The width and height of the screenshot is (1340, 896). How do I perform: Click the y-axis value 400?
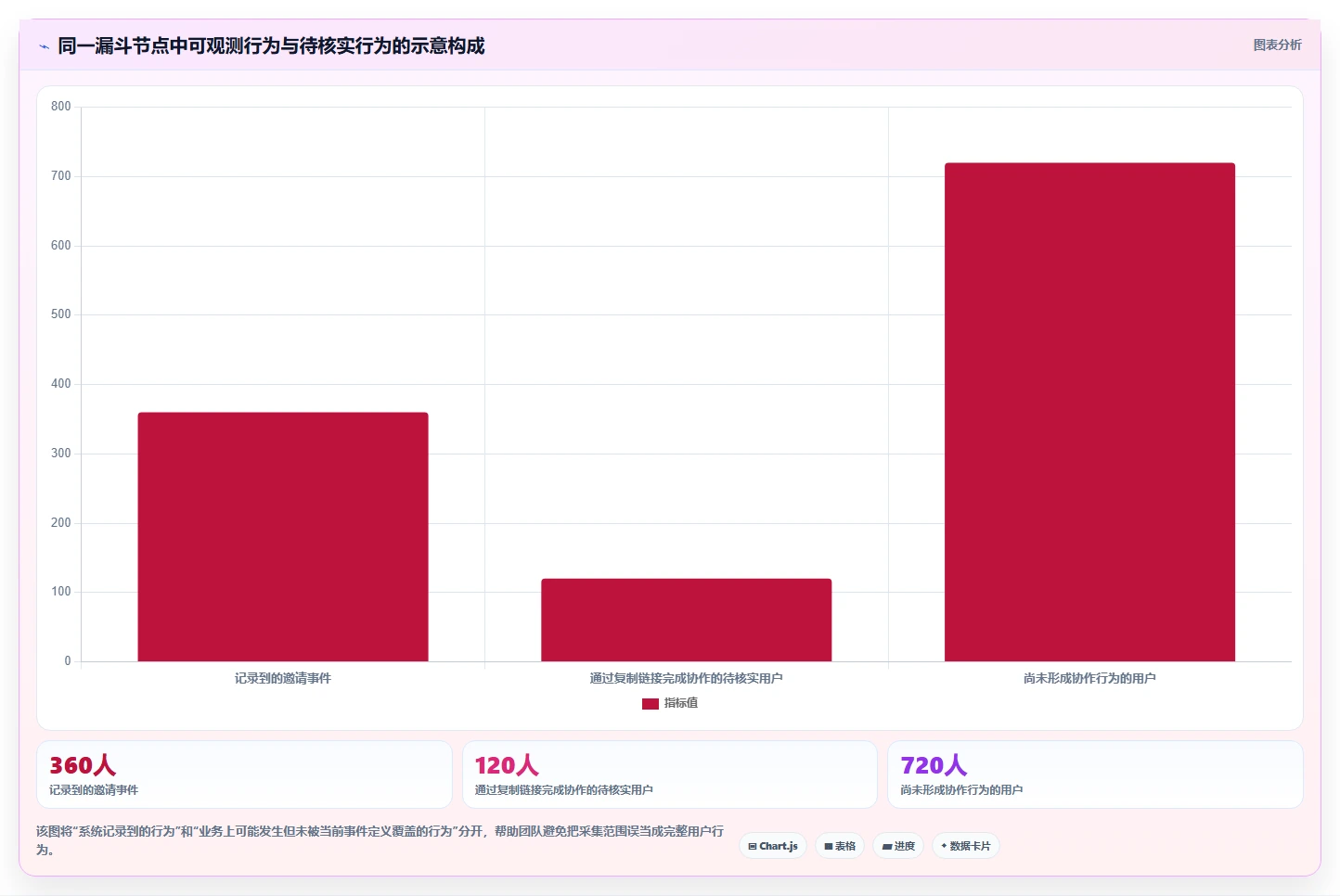click(61, 384)
